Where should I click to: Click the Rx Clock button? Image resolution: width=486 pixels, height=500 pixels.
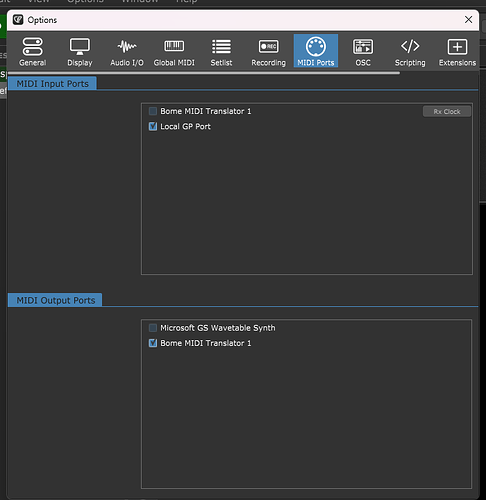(x=447, y=112)
